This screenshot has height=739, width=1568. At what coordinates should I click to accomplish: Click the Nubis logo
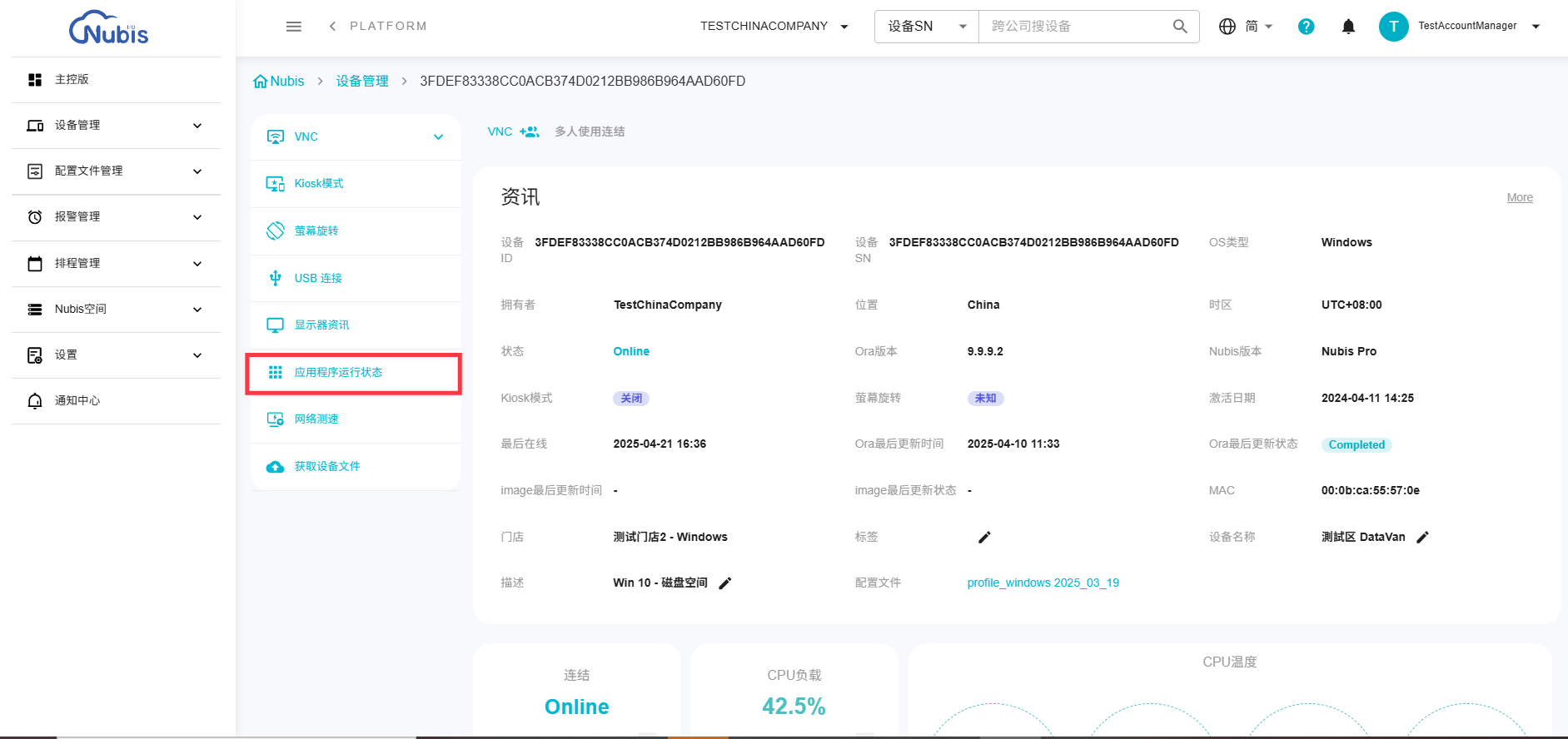108,27
